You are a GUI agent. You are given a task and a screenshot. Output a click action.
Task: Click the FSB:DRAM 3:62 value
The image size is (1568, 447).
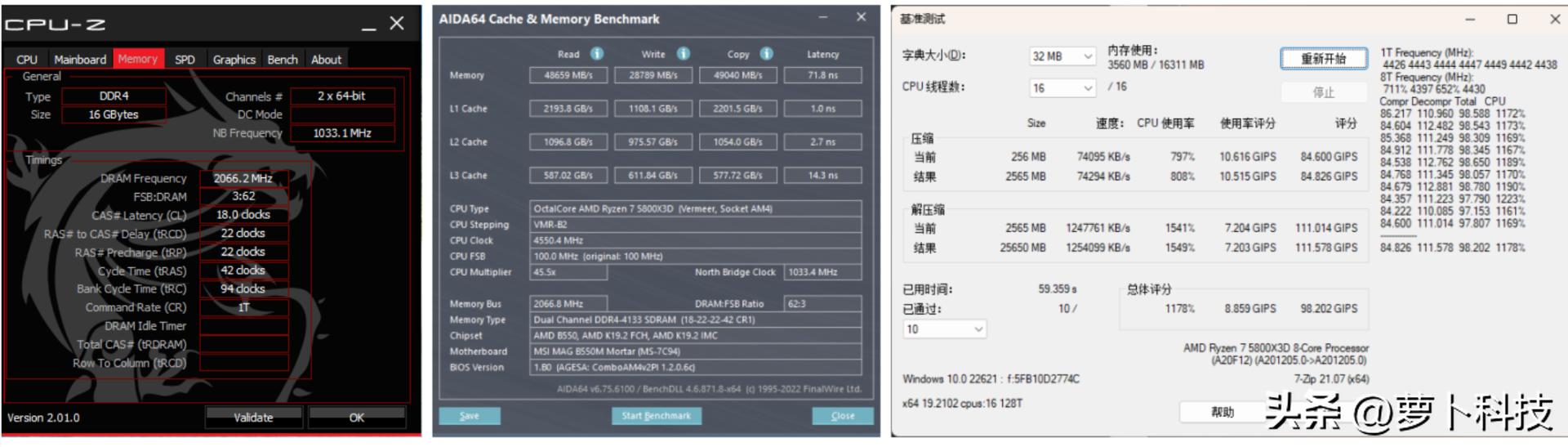[x=243, y=197]
